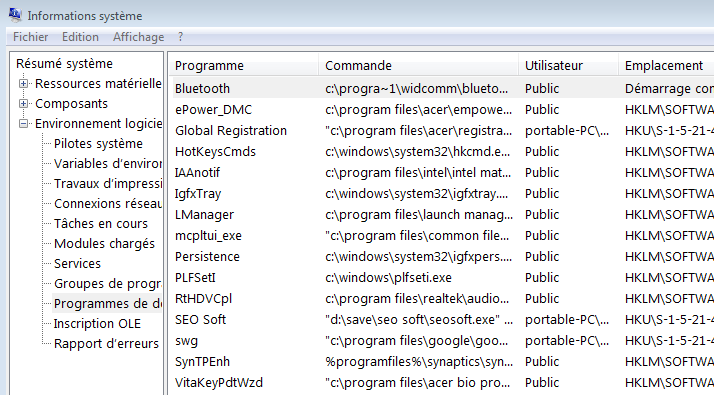The image size is (714, 395).
Task: Select Modules chargés tree item
Action: (x=104, y=244)
